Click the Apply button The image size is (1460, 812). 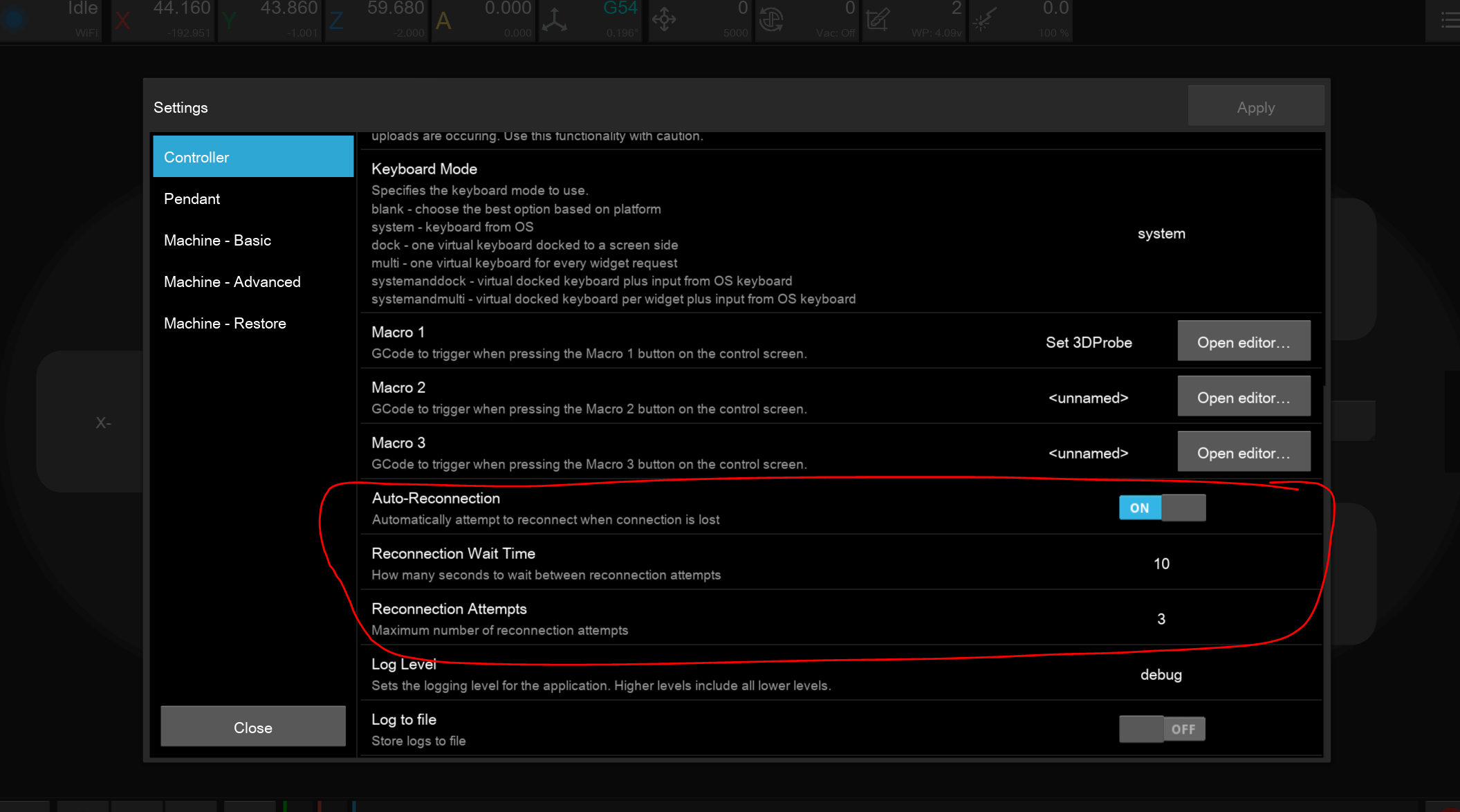click(1255, 107)
